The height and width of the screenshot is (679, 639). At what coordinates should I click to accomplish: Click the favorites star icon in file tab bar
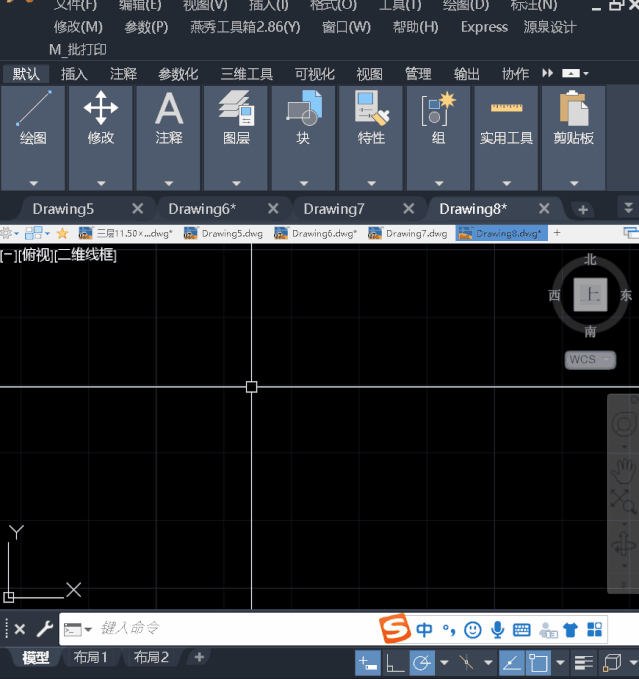tap(62, 233)
